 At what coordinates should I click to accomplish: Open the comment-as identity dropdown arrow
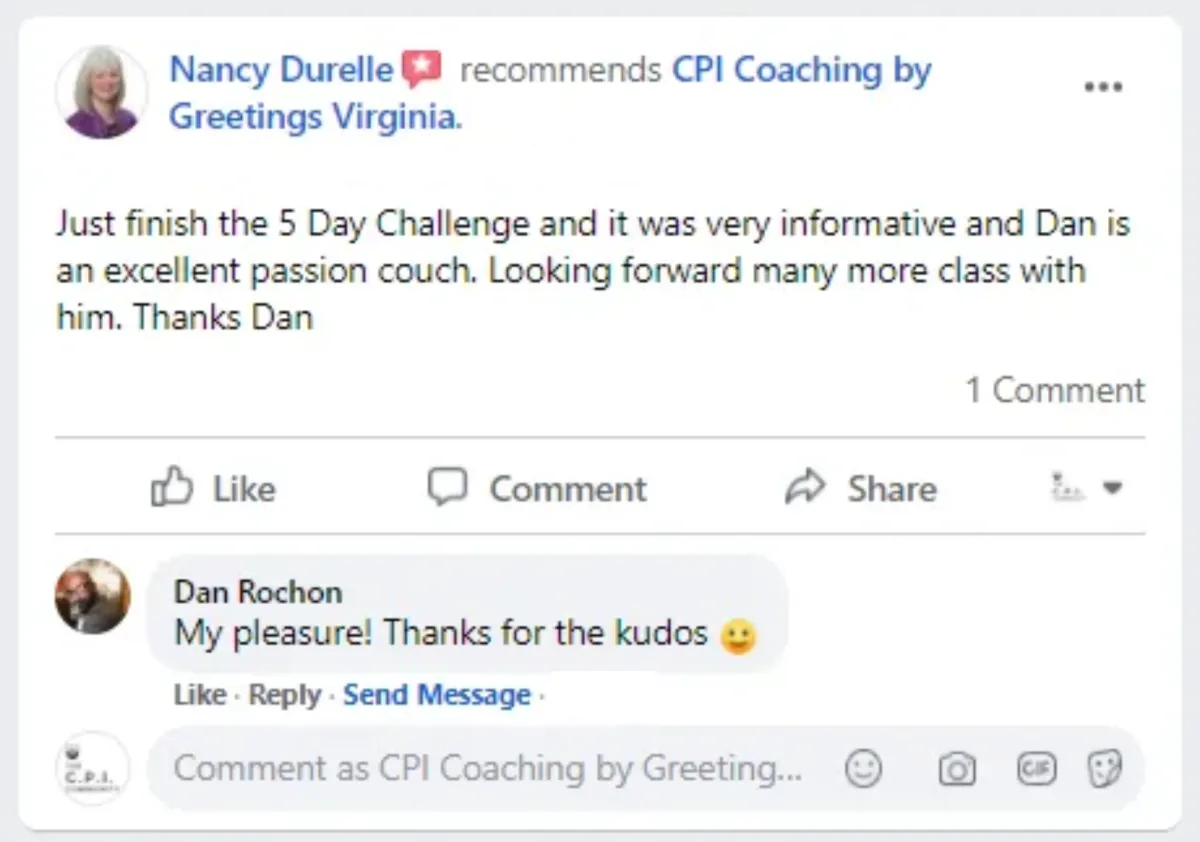pyautogui.click(x=1112, y=488)
